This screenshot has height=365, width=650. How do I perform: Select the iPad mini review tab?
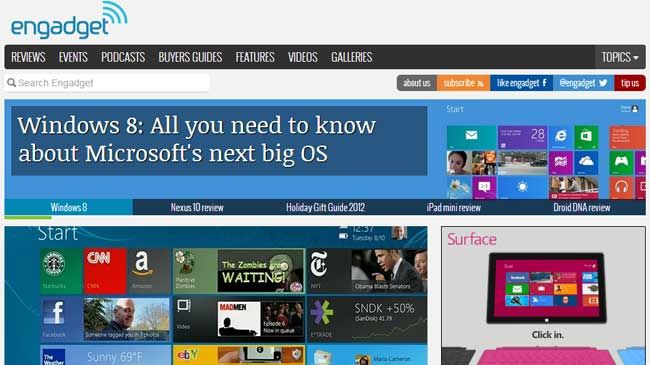[x=454, y=207]
